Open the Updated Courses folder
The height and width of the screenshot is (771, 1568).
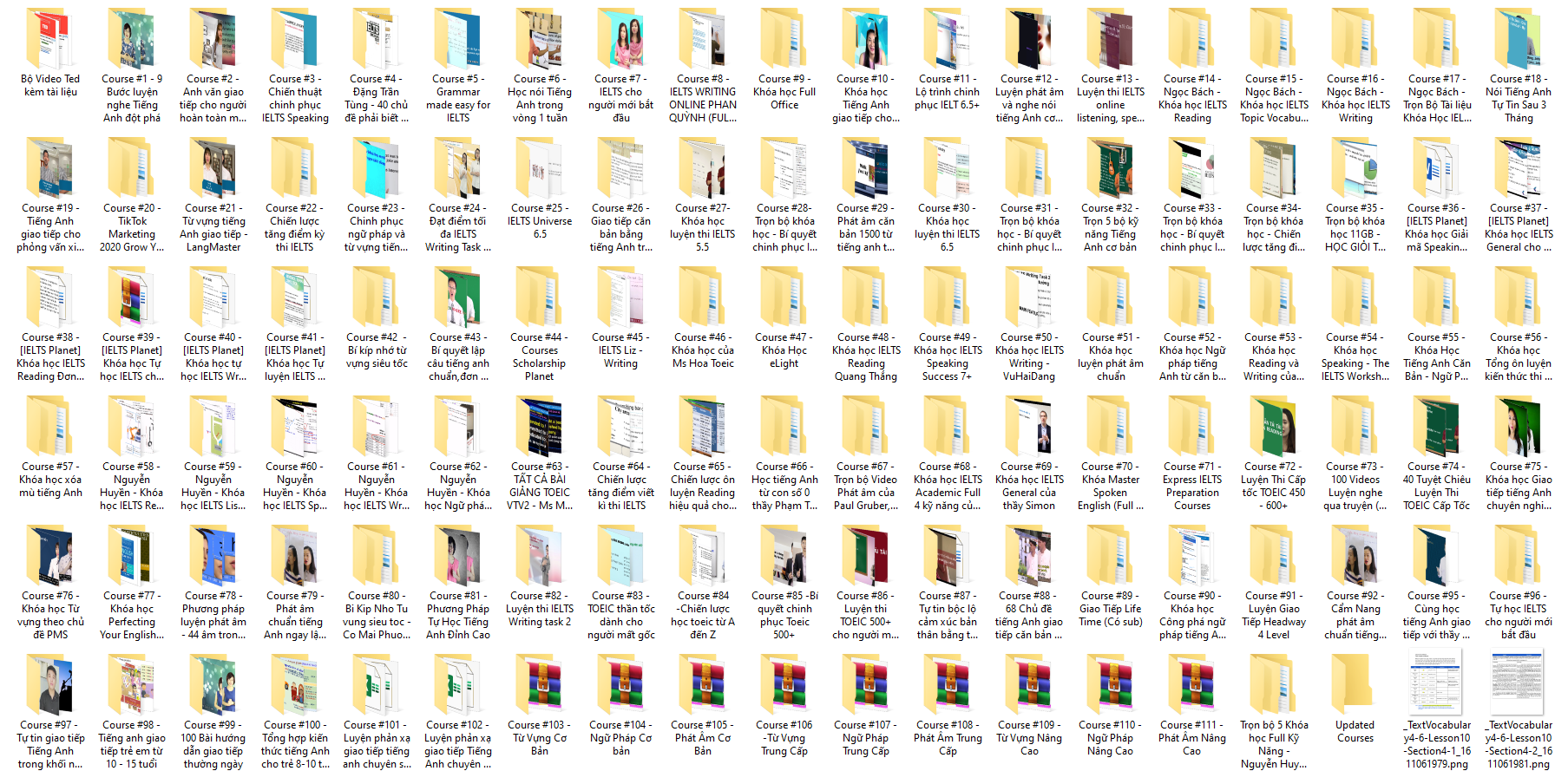coord(1355,687)
